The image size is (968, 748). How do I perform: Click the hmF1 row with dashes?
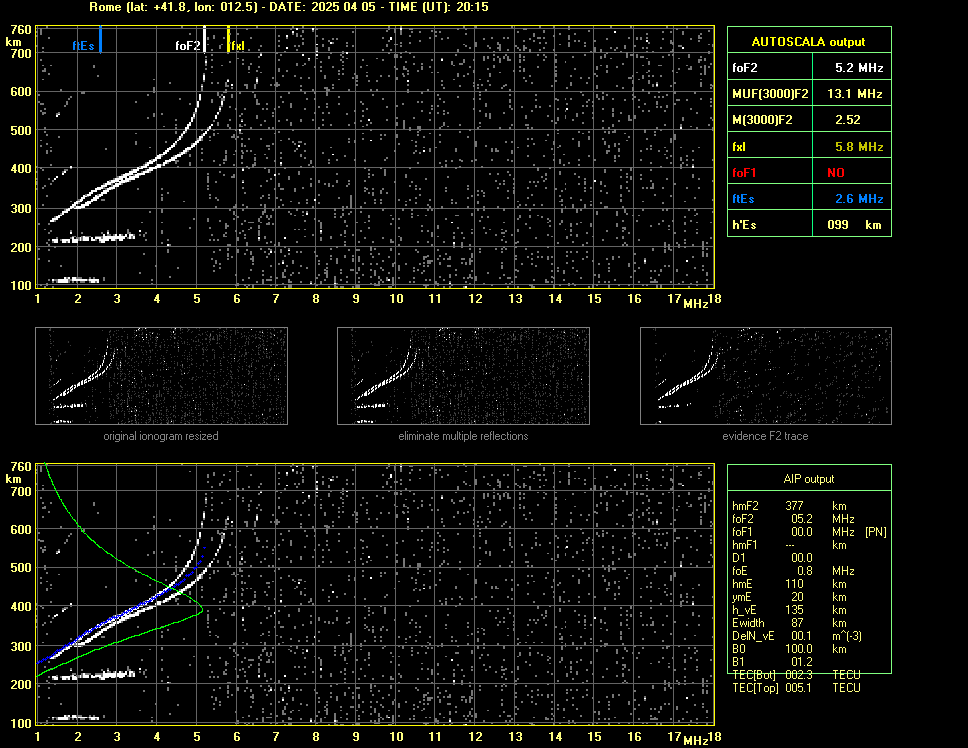(789, 545)
